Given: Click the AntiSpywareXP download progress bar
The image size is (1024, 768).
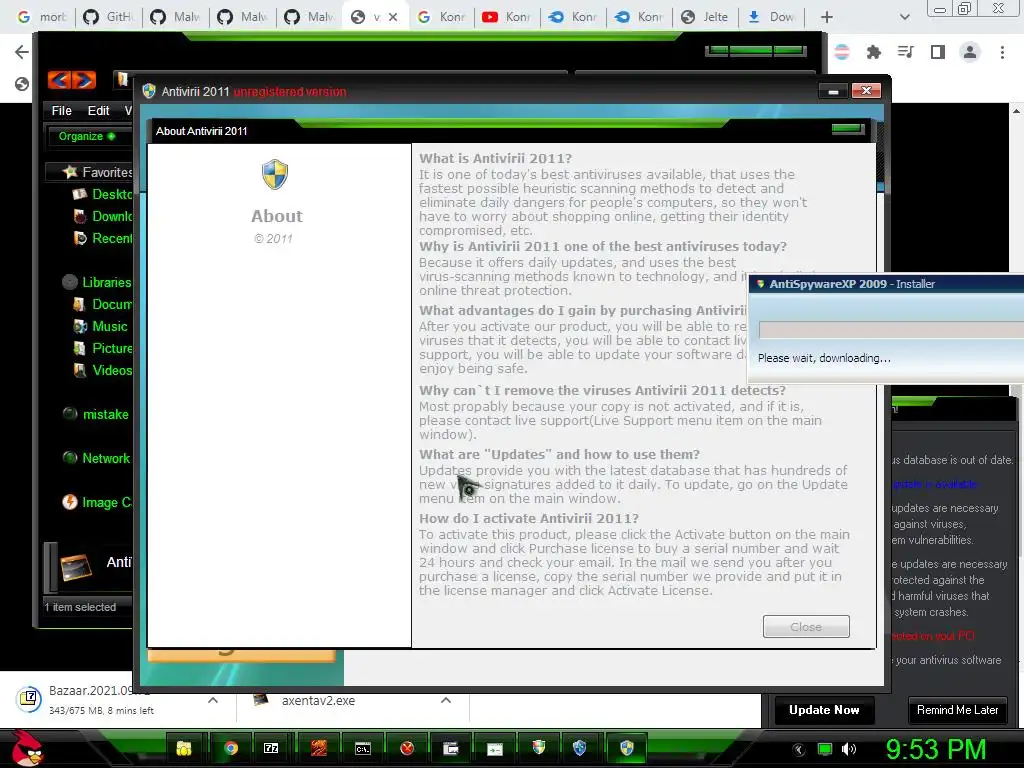Looking at the screenshot, I should [x=891, y=330].
